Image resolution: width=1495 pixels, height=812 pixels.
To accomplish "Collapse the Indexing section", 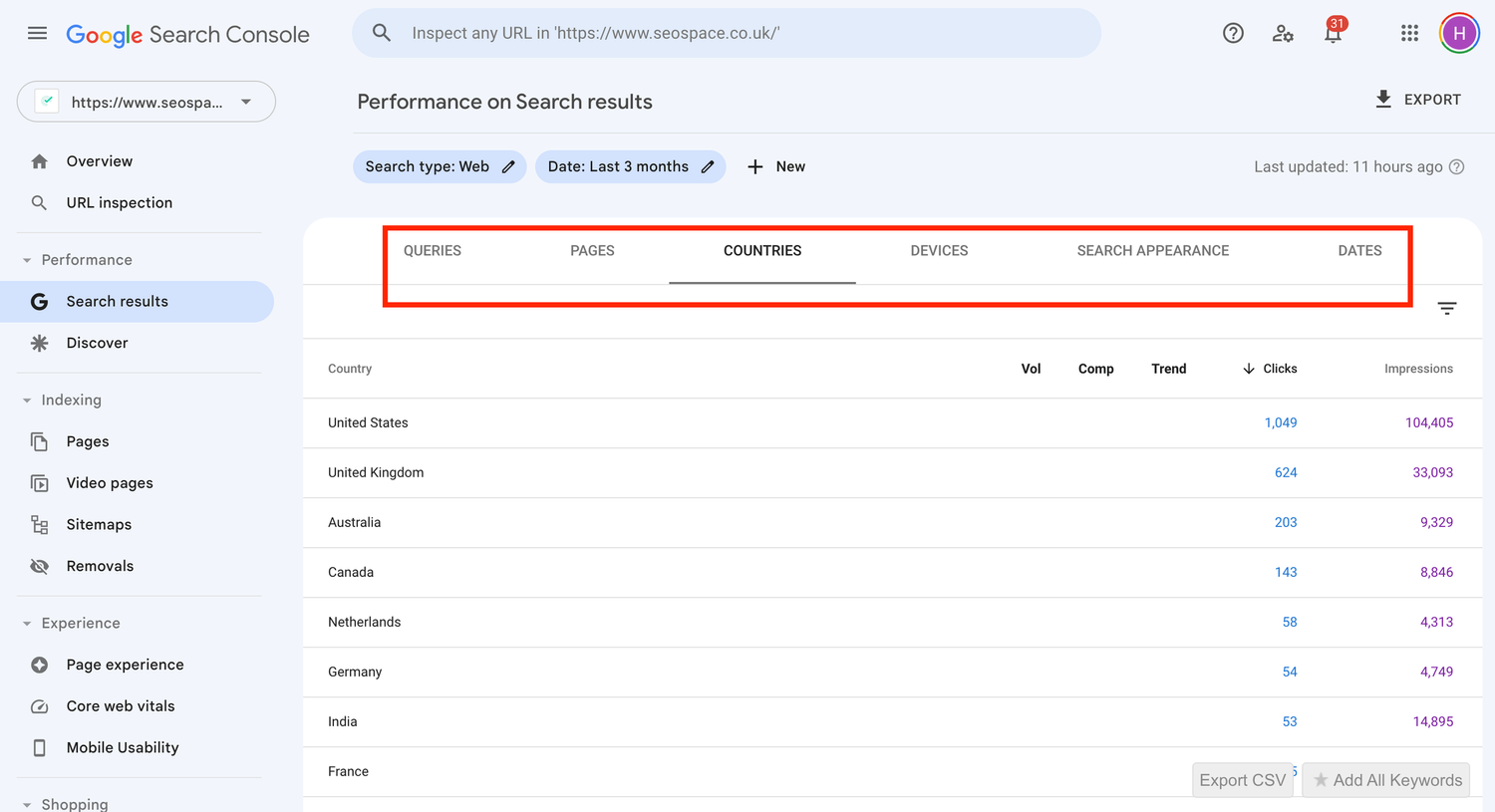I will (25, 400).
